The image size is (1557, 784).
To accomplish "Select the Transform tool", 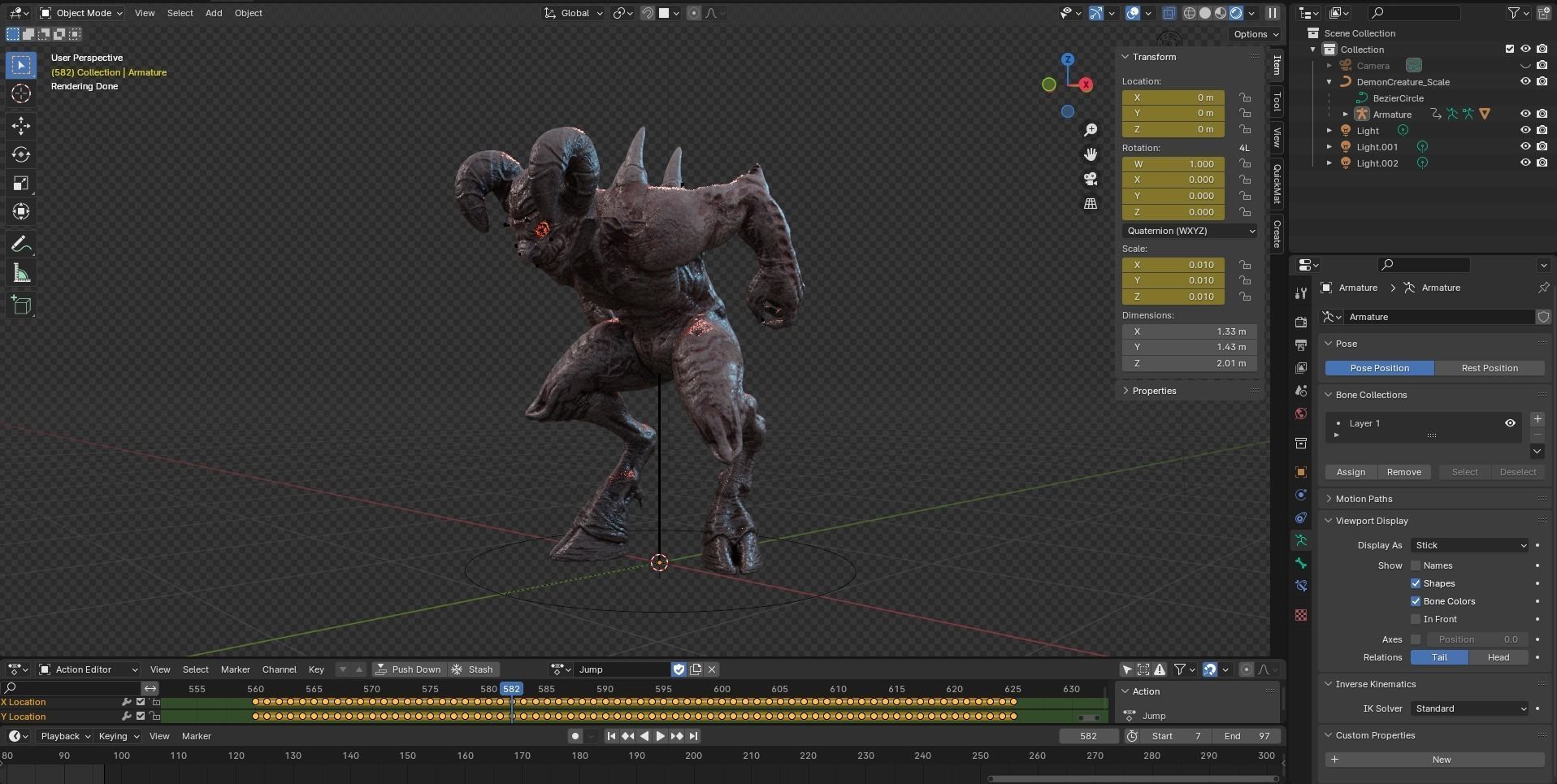I will [21, 212].
